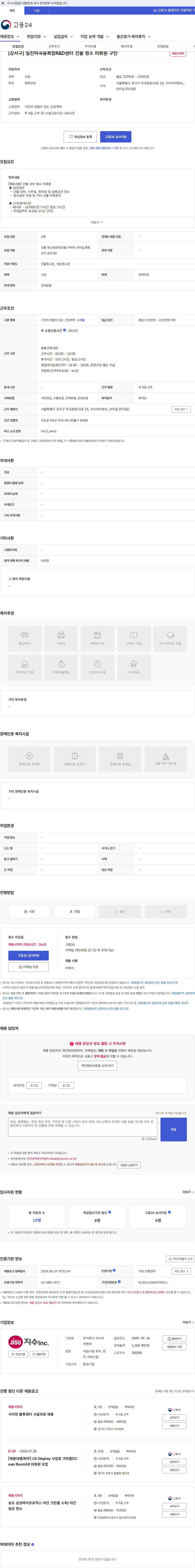Click 로그인 next to 휴대번호
Image resolution: width=195 pixels, height=1568 pixels.
point(34,1085)
